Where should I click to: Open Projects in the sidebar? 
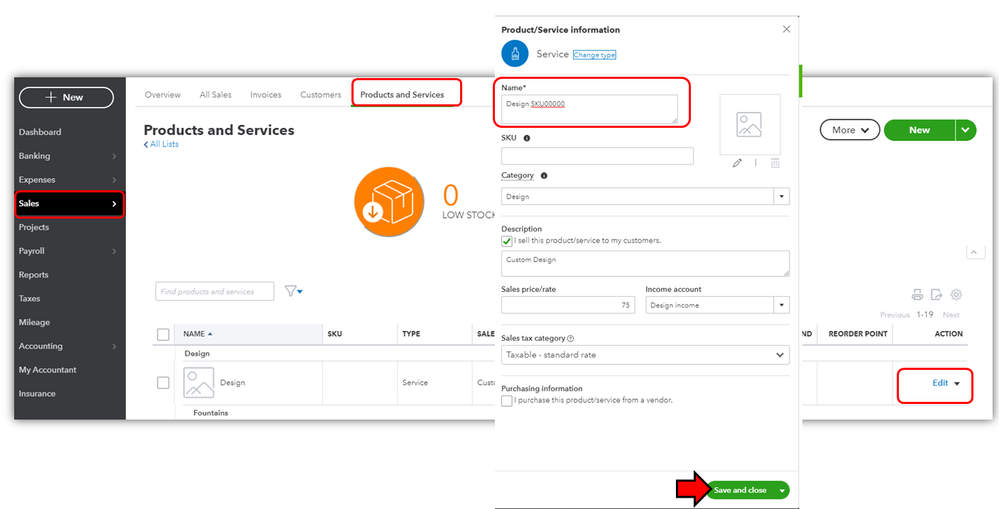click(x=34, y=227)
